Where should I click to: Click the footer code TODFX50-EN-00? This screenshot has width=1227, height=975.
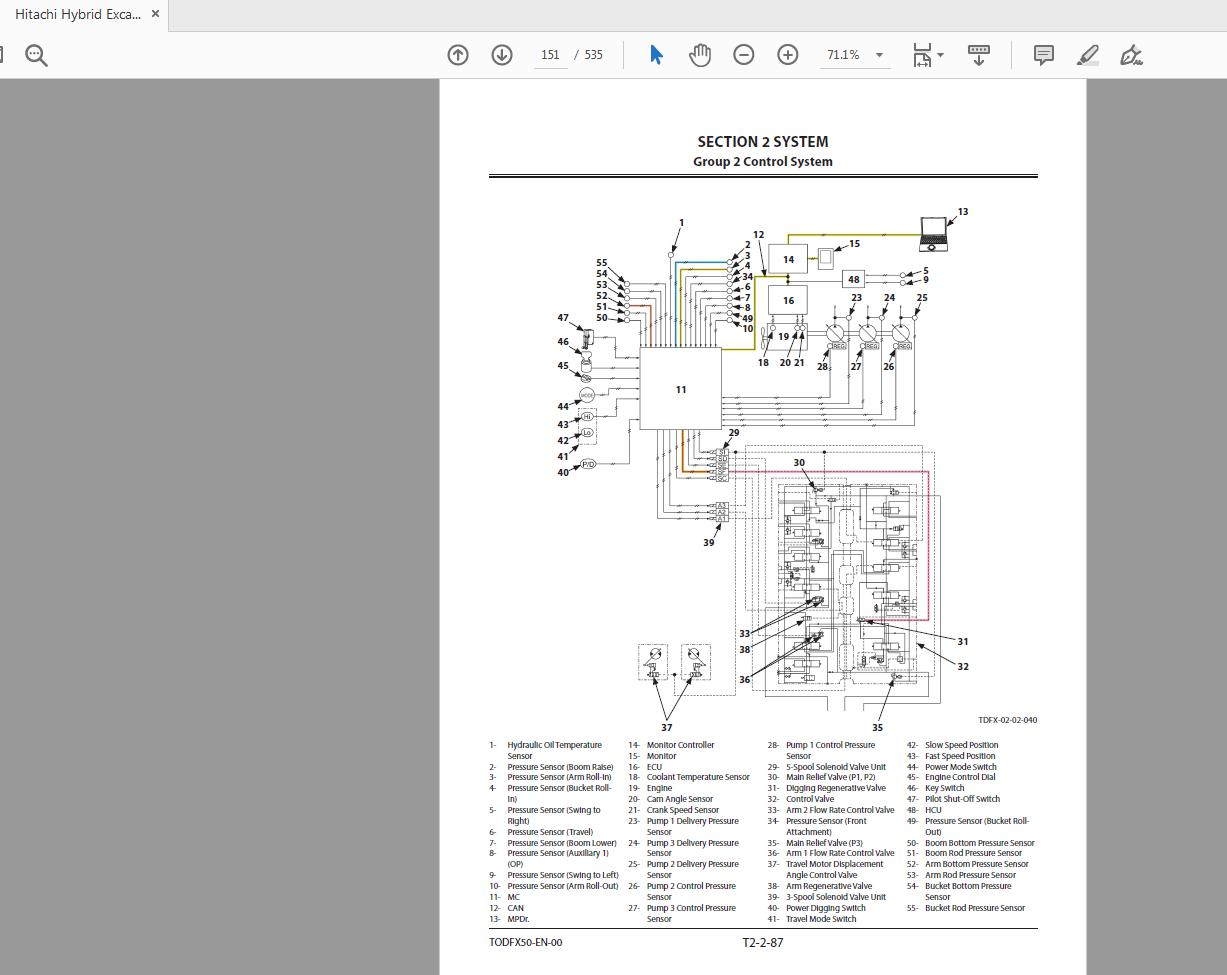point(526,942)
